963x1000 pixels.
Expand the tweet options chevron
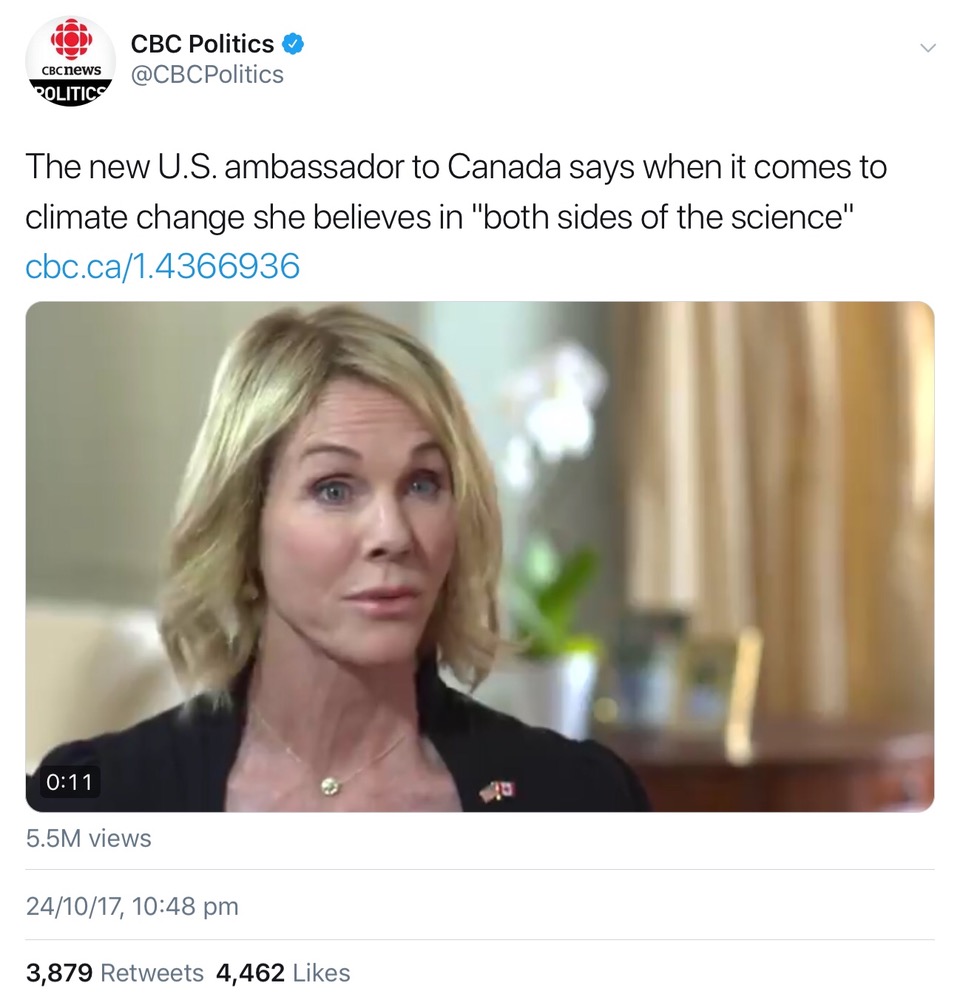[928, 48]
